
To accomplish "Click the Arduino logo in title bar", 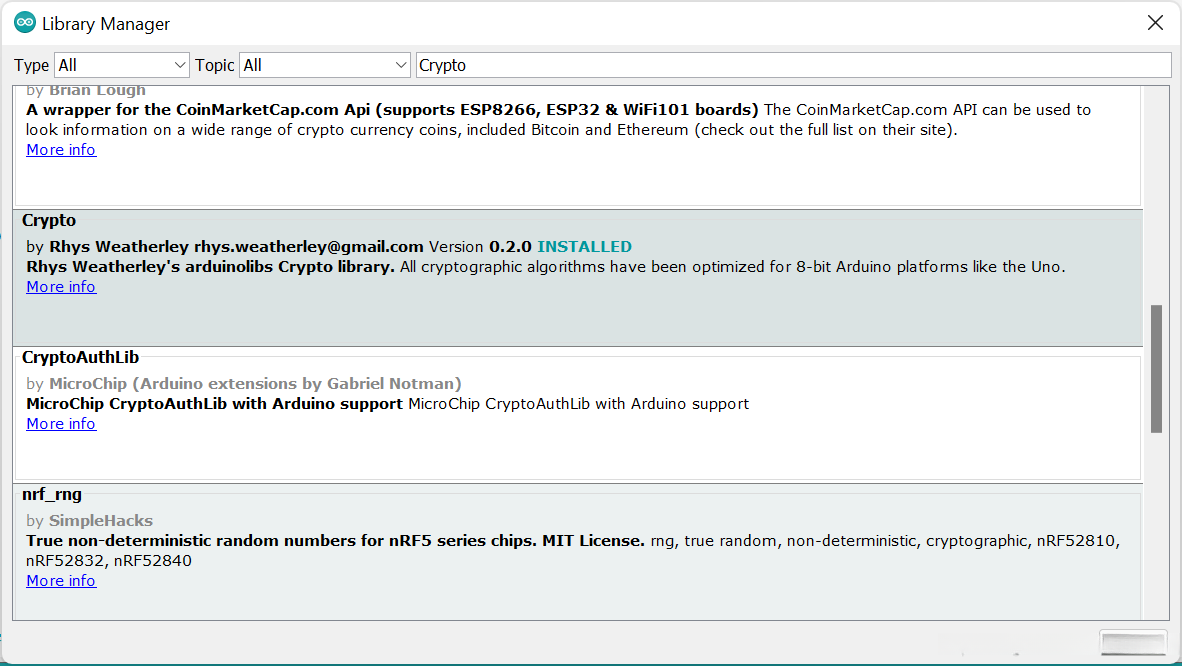I will (x=25, y=23).
